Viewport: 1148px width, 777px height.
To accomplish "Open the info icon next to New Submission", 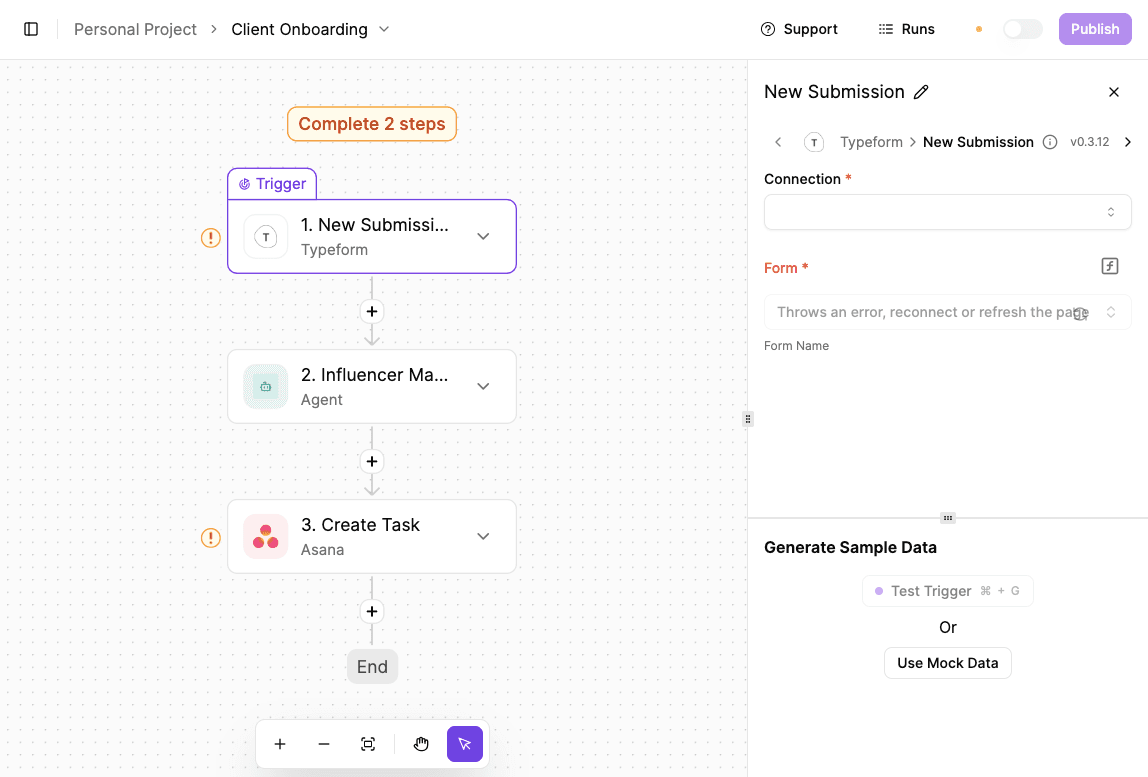I will pos(1049,142).
